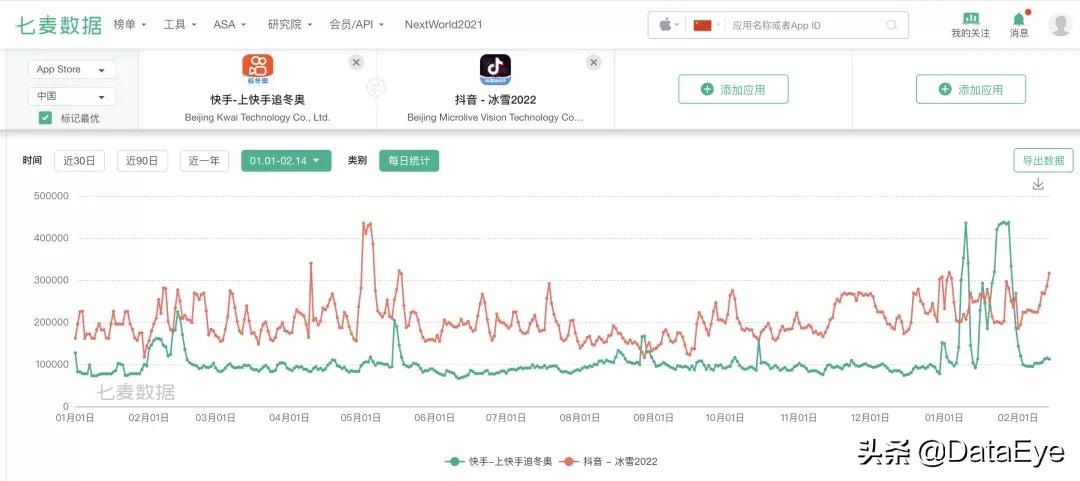Remove 抖音 from comparison

pos(594,63)
